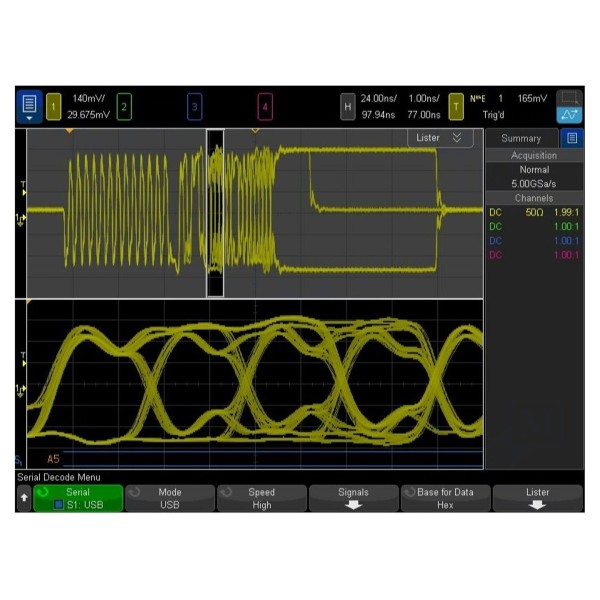Turn on channel 3 blue badge
The width and height of the screenshot is (600, 600).
[x=194, y=105]
